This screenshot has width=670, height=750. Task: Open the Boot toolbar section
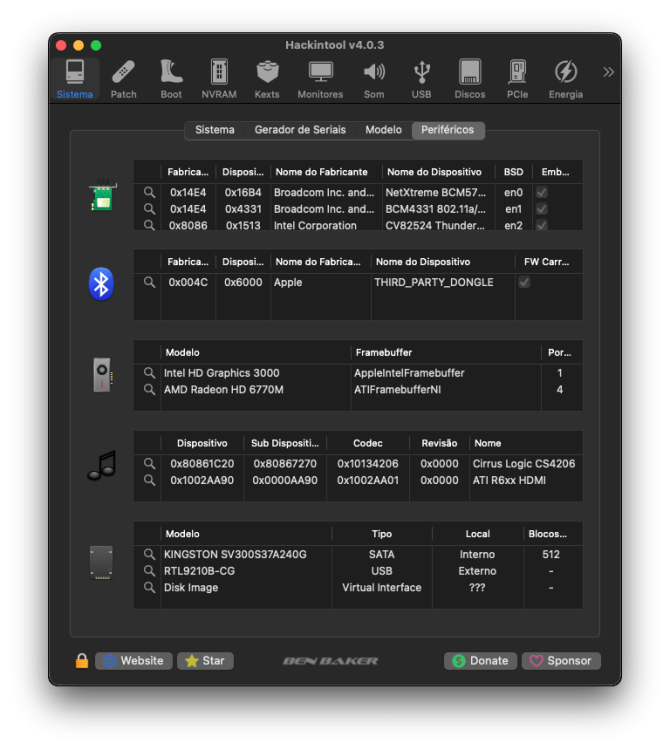[x=171, y=79]
